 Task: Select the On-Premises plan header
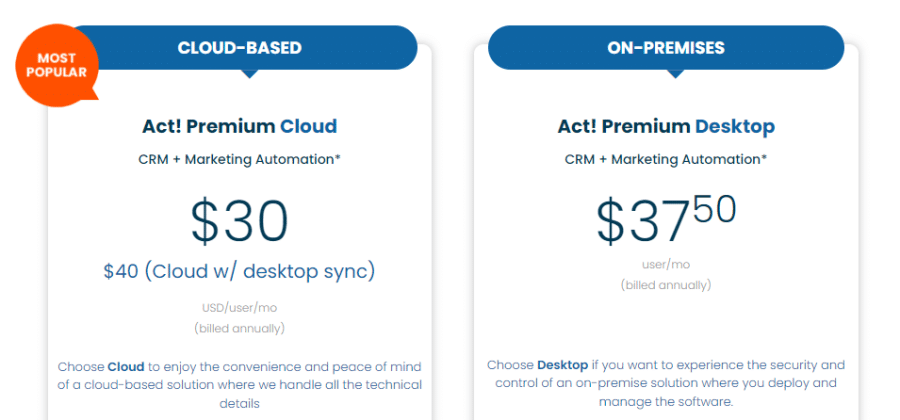coord(666,48)
